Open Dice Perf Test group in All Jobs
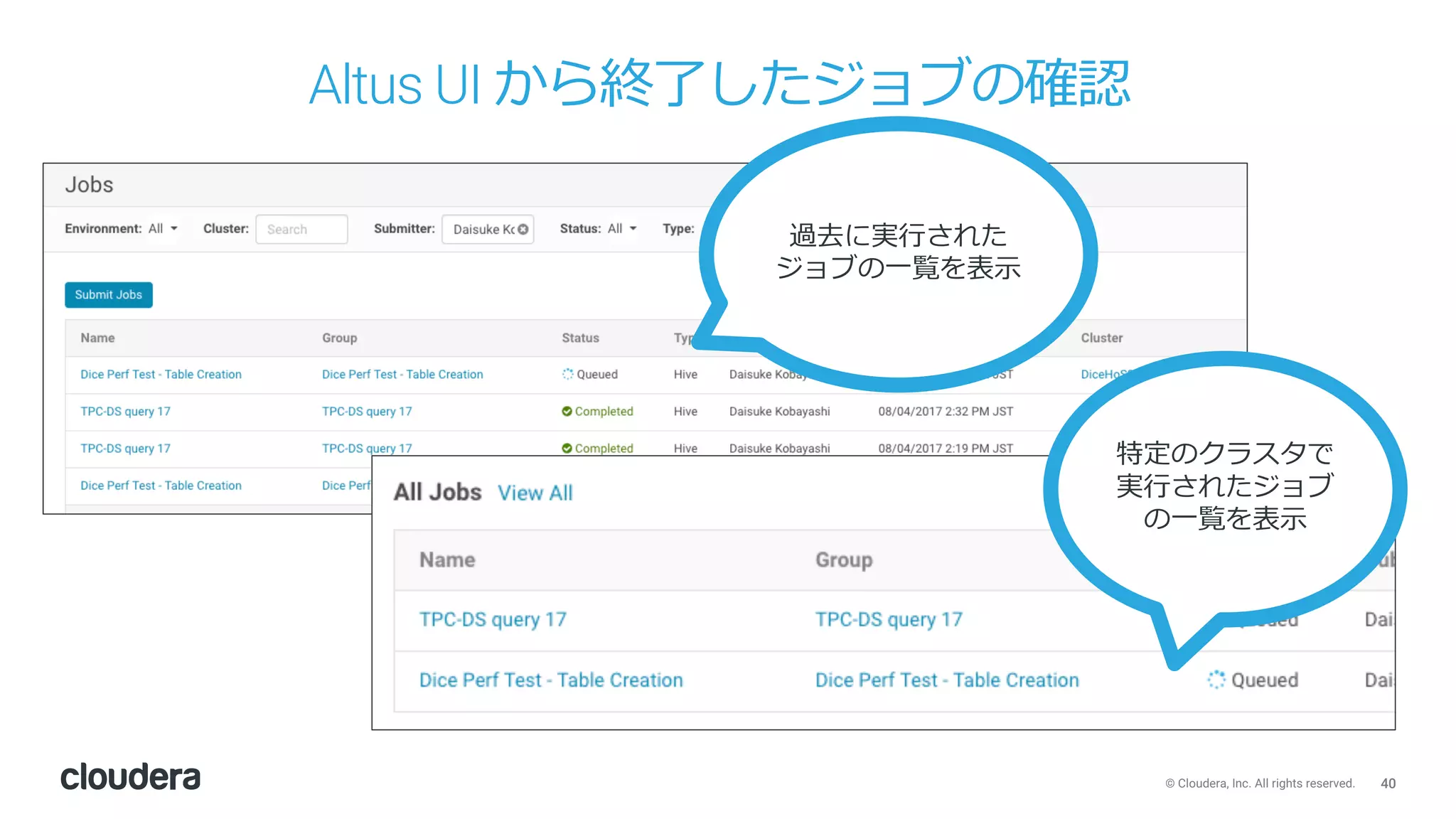The width and height of the screenshot is (1456, 819). click(947, 680)
